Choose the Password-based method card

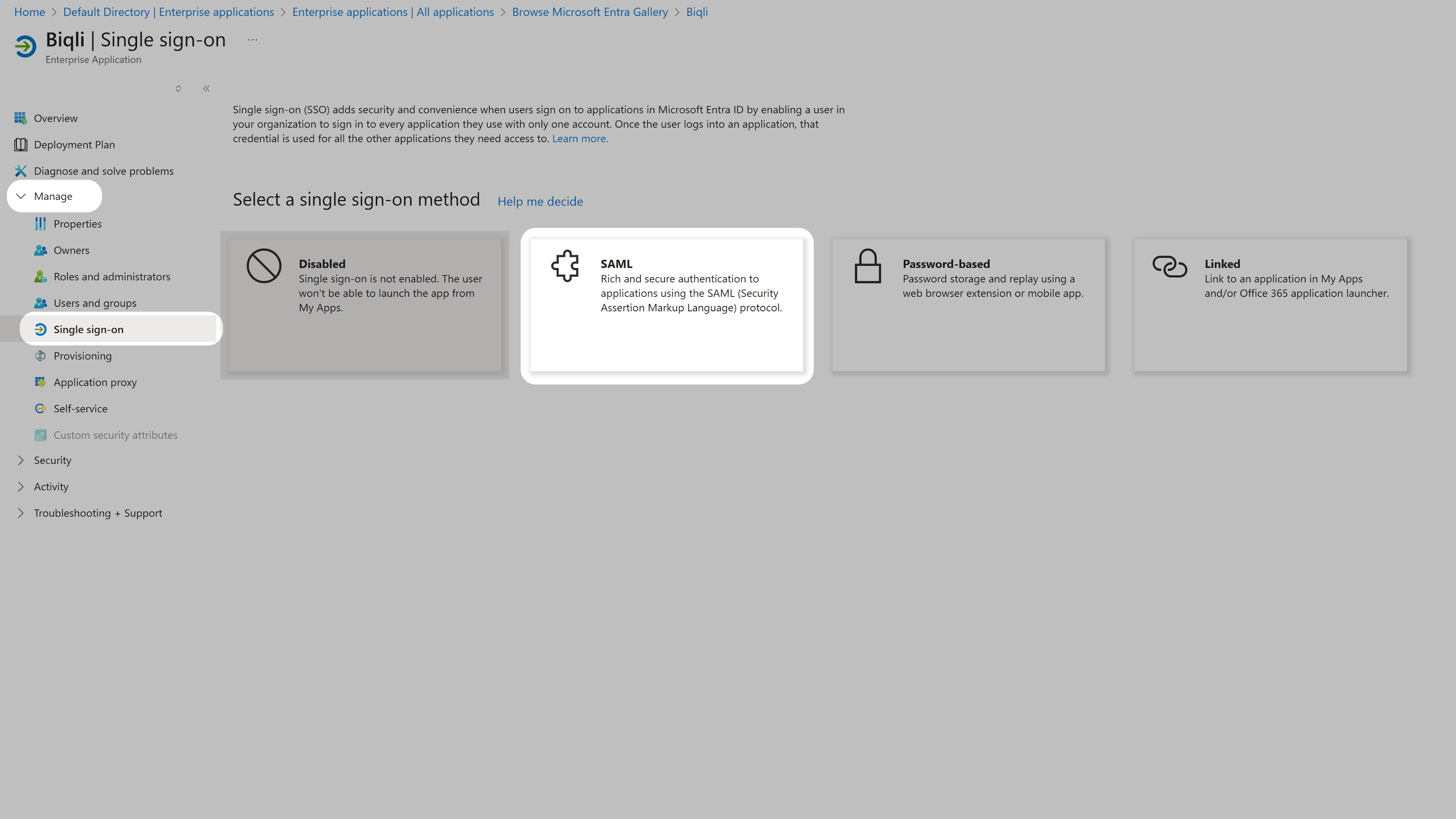969,305
